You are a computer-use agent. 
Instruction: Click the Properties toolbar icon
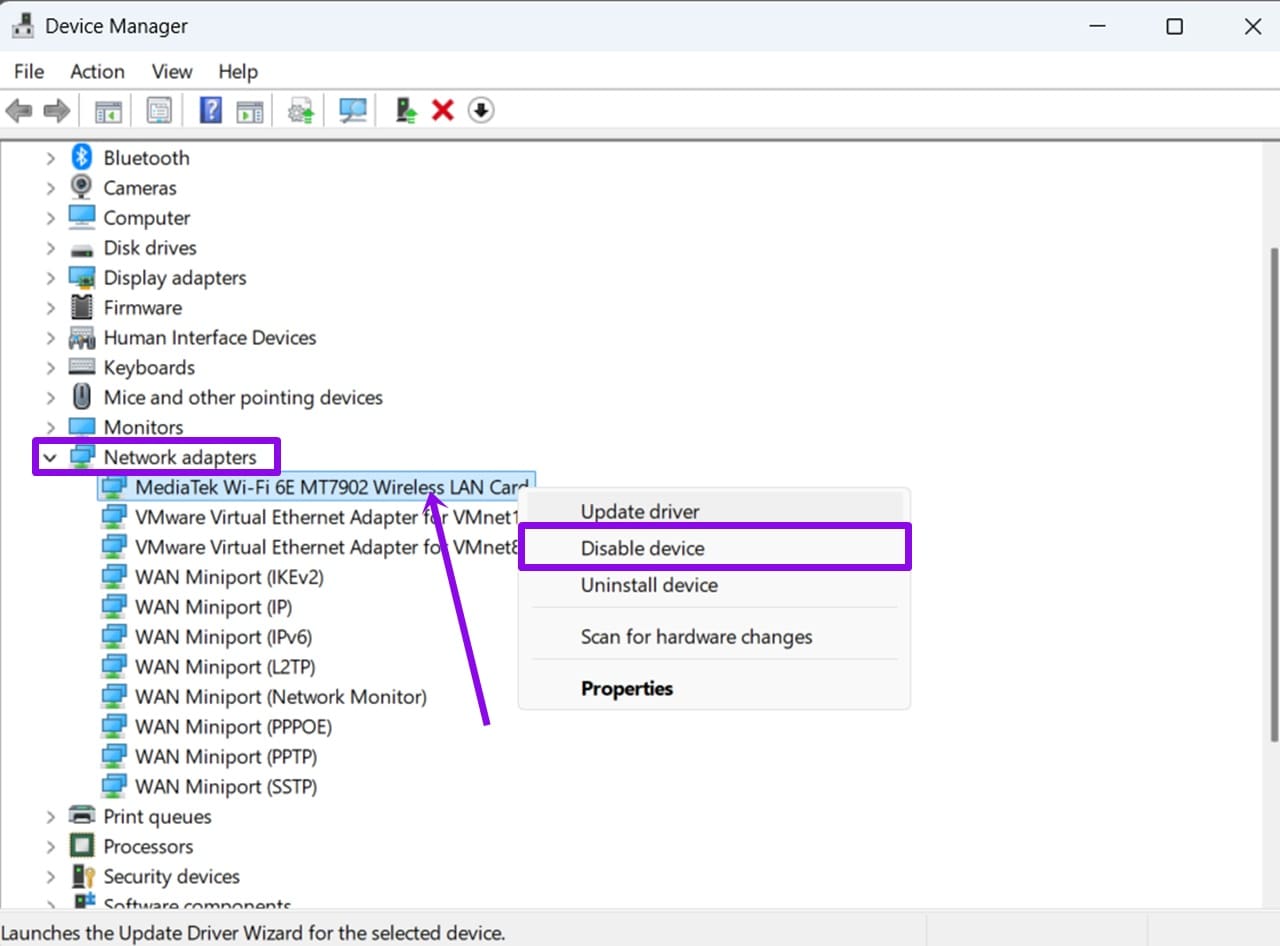(x=159, y=110)
